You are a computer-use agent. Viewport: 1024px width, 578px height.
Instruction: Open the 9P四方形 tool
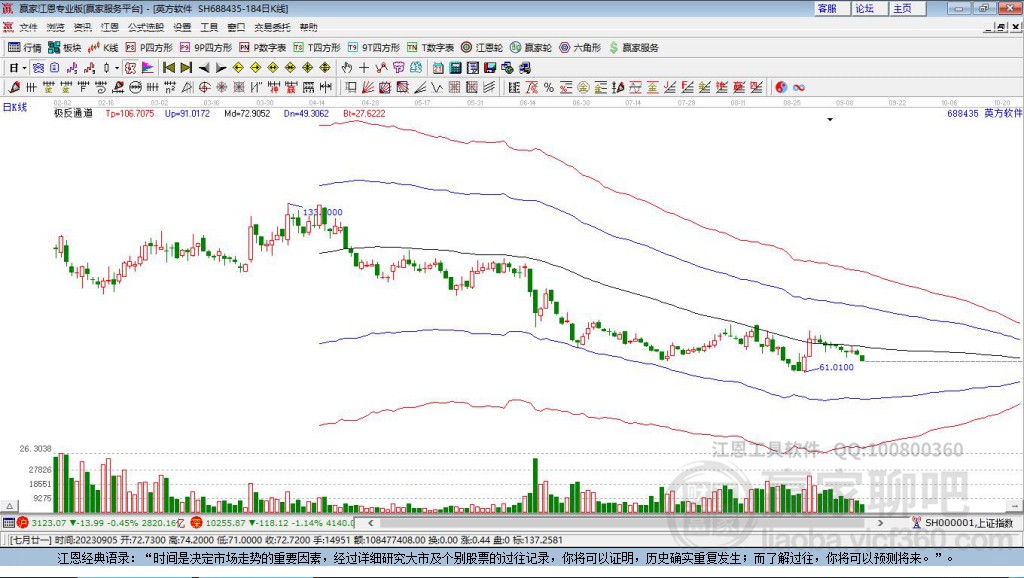(206, 48)
